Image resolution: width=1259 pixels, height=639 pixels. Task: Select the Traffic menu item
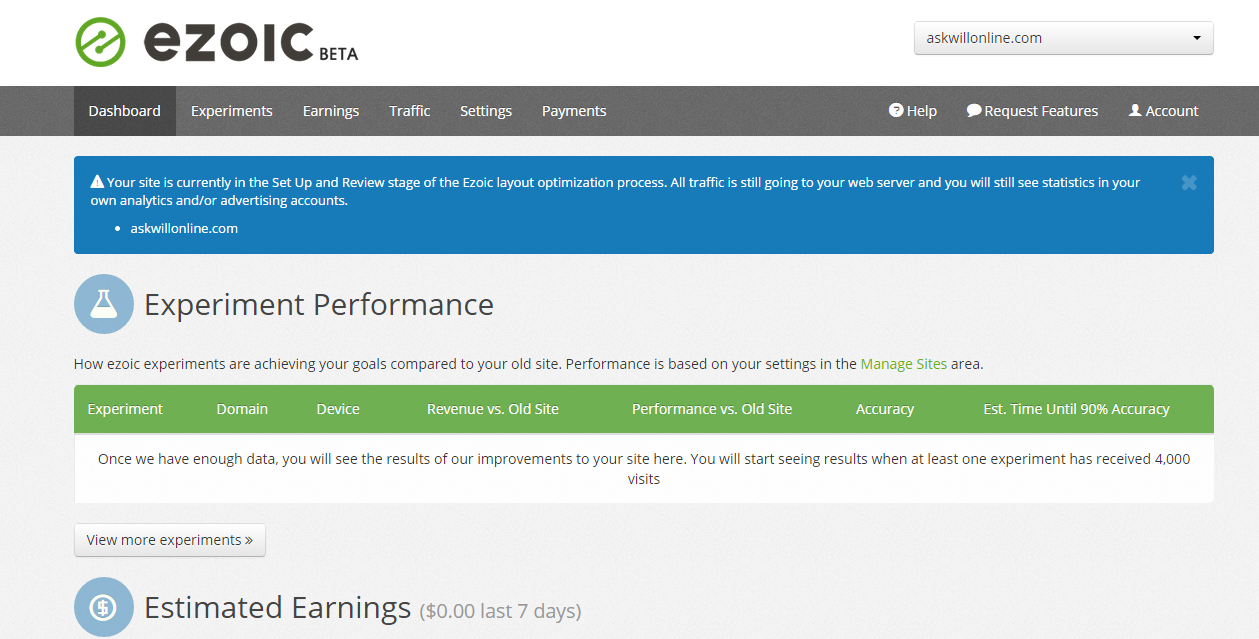click(x=410, y=111)
